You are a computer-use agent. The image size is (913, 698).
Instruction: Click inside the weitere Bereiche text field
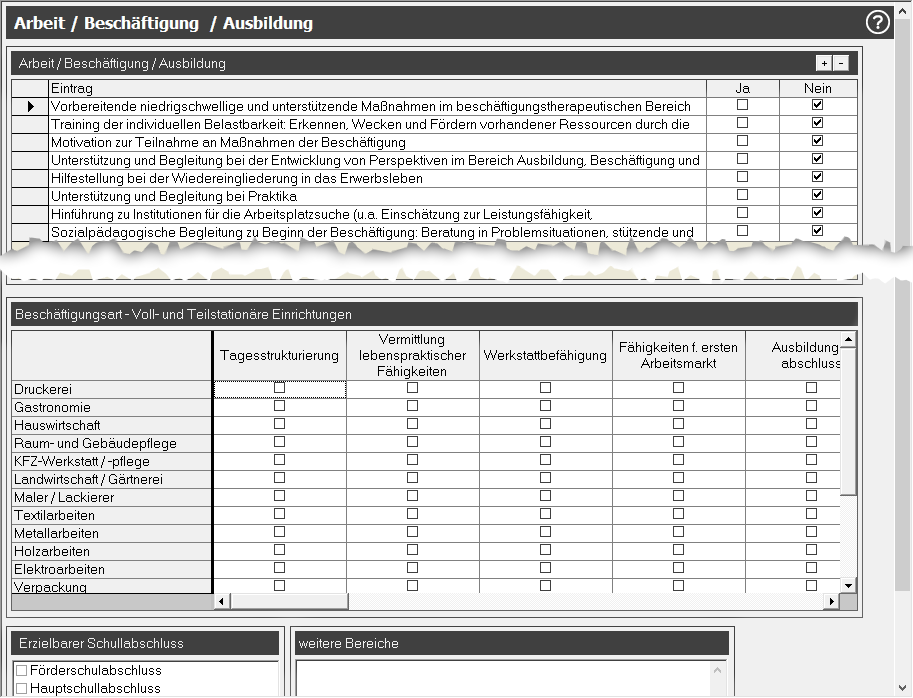click(510, 678)
